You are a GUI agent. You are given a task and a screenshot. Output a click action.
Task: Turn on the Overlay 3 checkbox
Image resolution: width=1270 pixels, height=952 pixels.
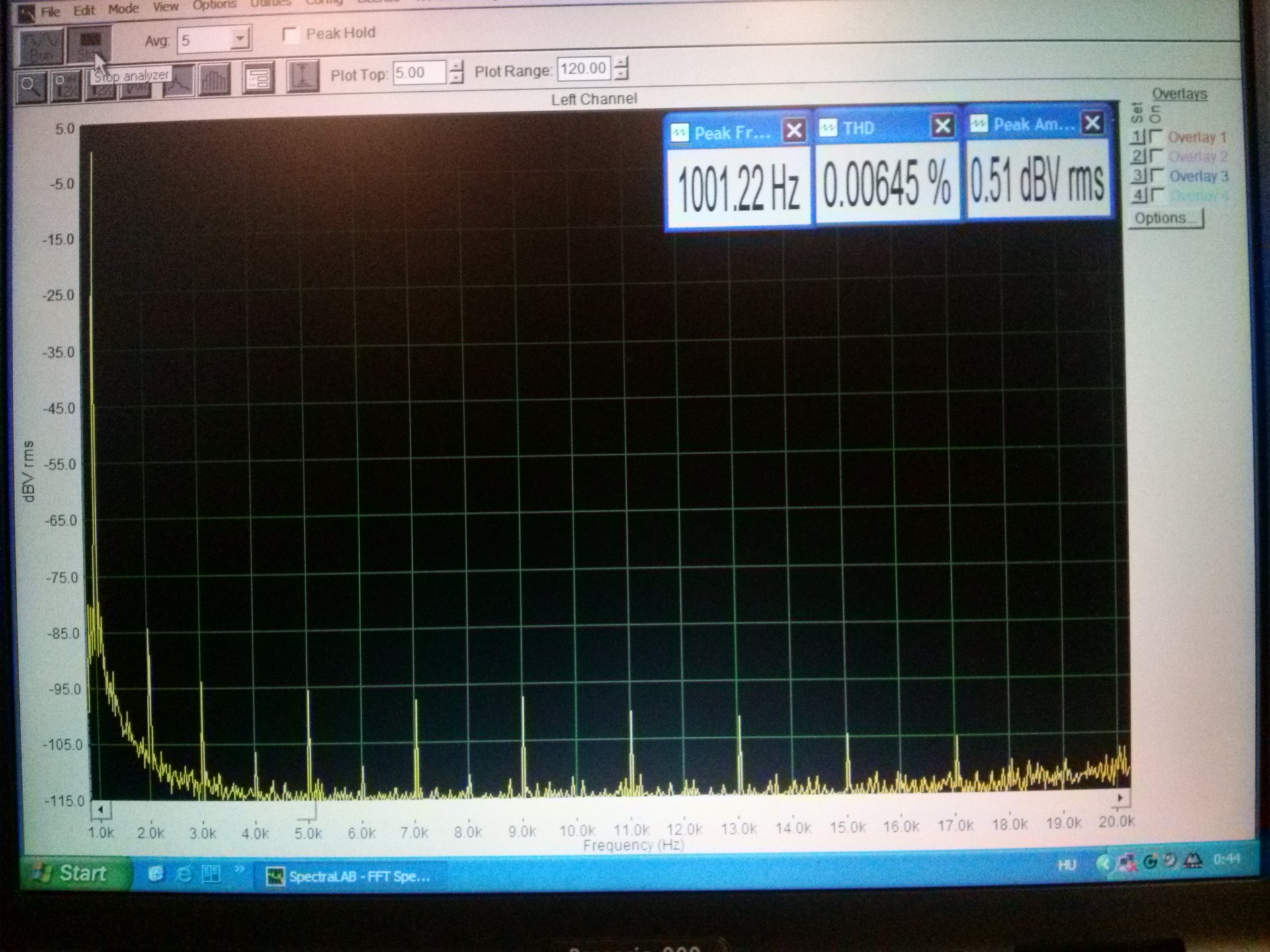(x=1156, y=176)
